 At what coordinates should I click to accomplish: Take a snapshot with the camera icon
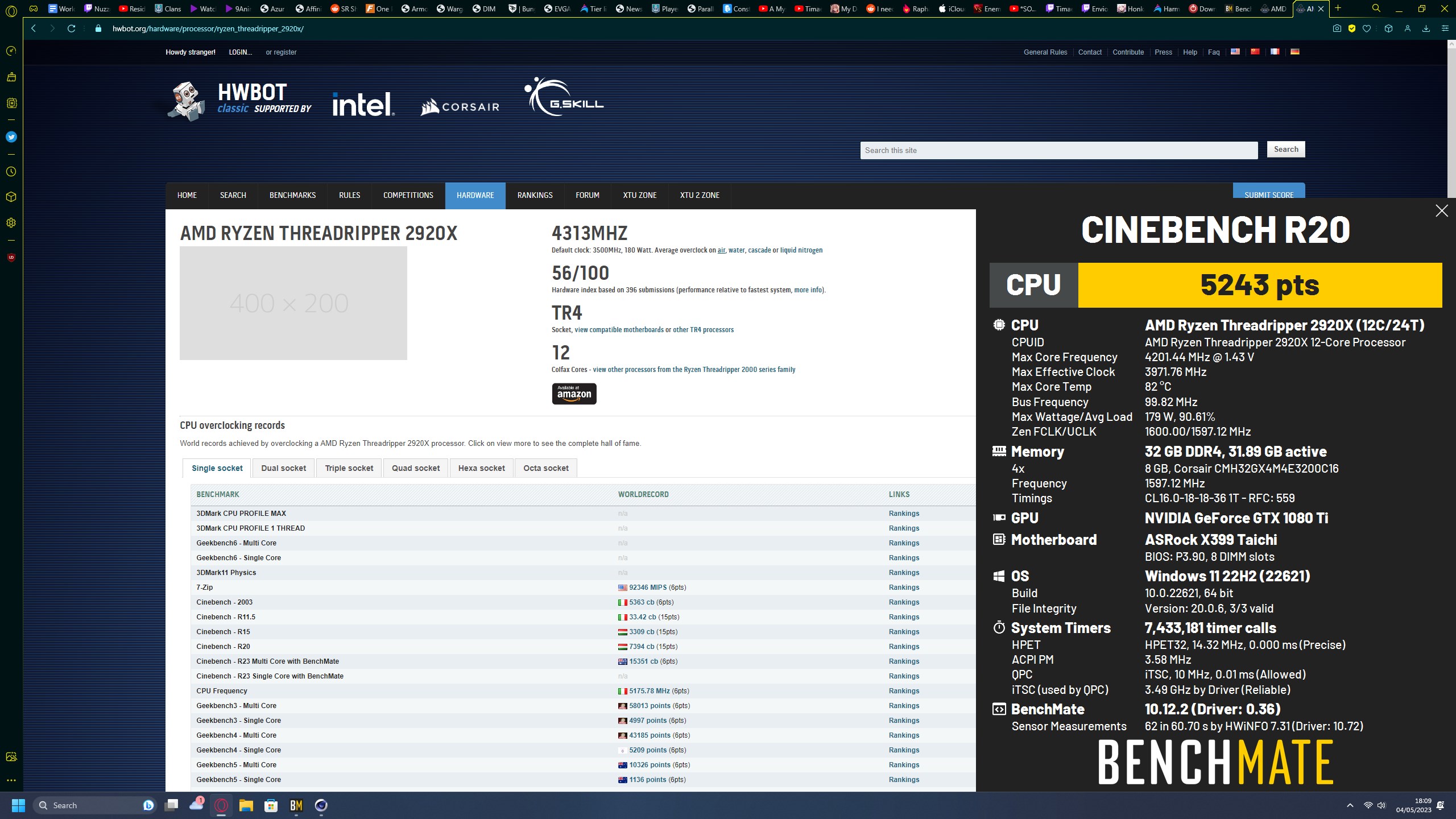click(1337, 28)
